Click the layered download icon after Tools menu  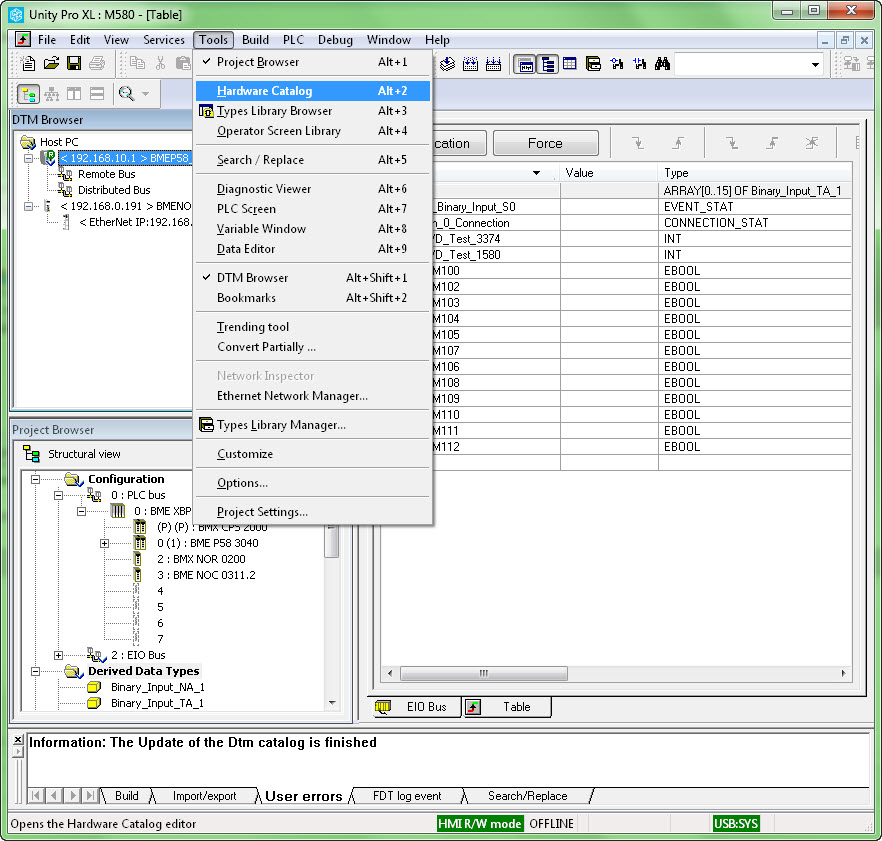point(447,64)
